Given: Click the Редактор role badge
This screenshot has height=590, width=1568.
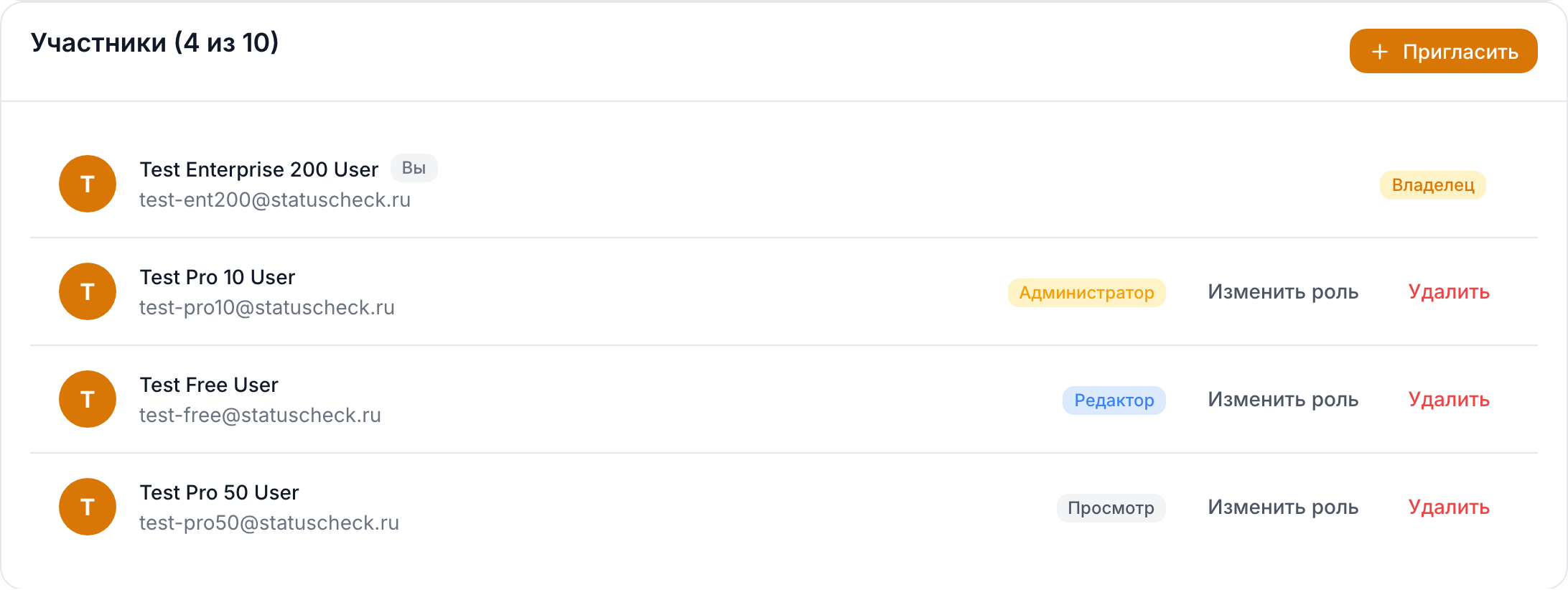Looking at the screenshot, I should point(1114,401).
